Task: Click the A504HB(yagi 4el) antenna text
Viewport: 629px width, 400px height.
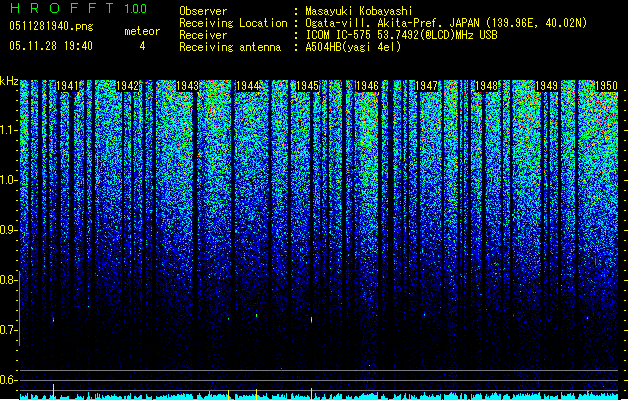Action: (x=353, y=47)
